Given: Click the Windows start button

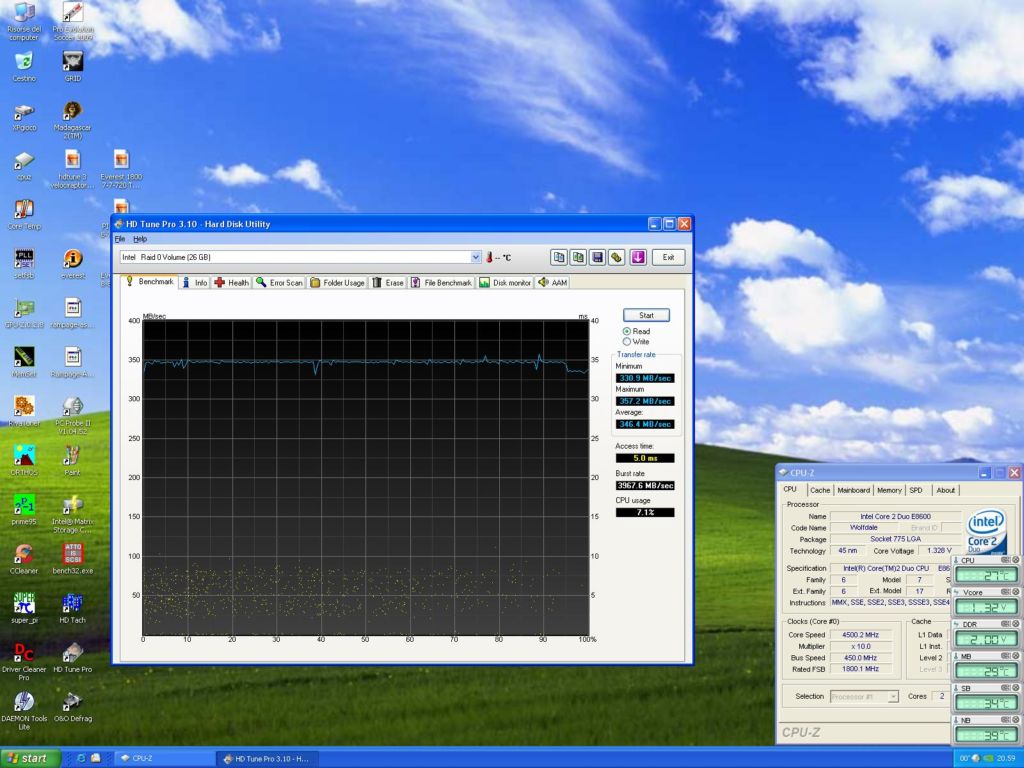Looking at the screenshot, I should (31, 758).
